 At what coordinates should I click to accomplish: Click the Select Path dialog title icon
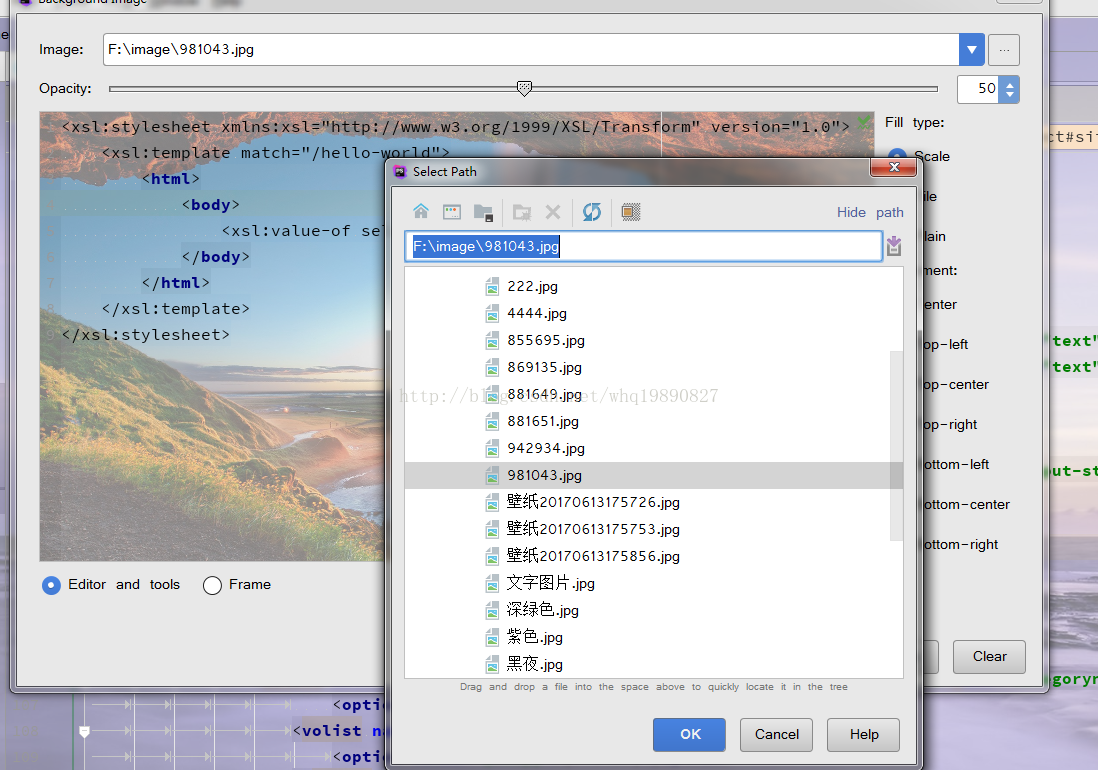tap(400, 172)
